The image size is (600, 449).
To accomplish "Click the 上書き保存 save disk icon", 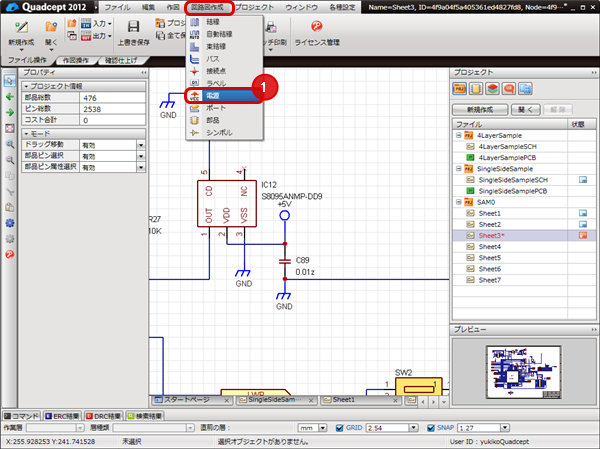I will click(133, 27).
